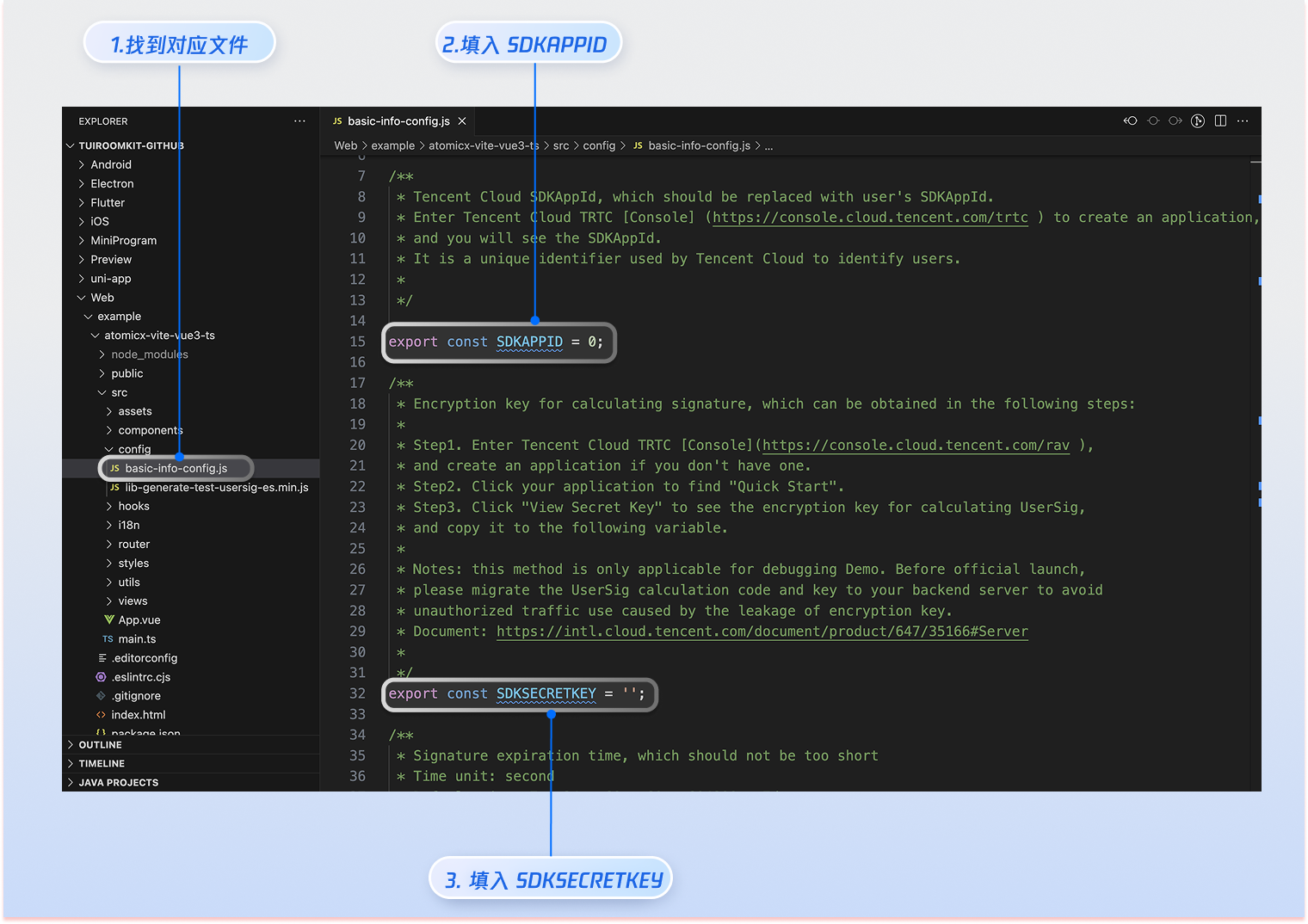Screen dimensions: 1308x924
Task: Expand the Android folder
Action: click(x=111, y=165)
